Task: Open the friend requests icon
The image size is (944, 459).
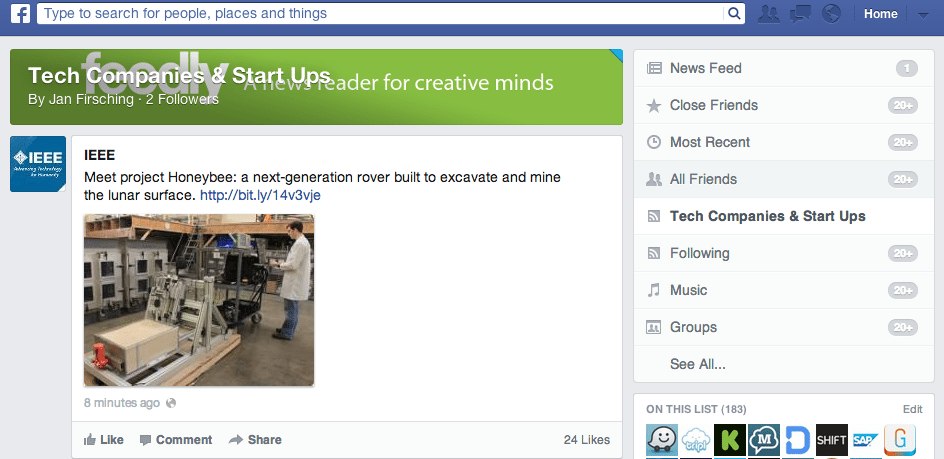Action: [x=768, y=14]
